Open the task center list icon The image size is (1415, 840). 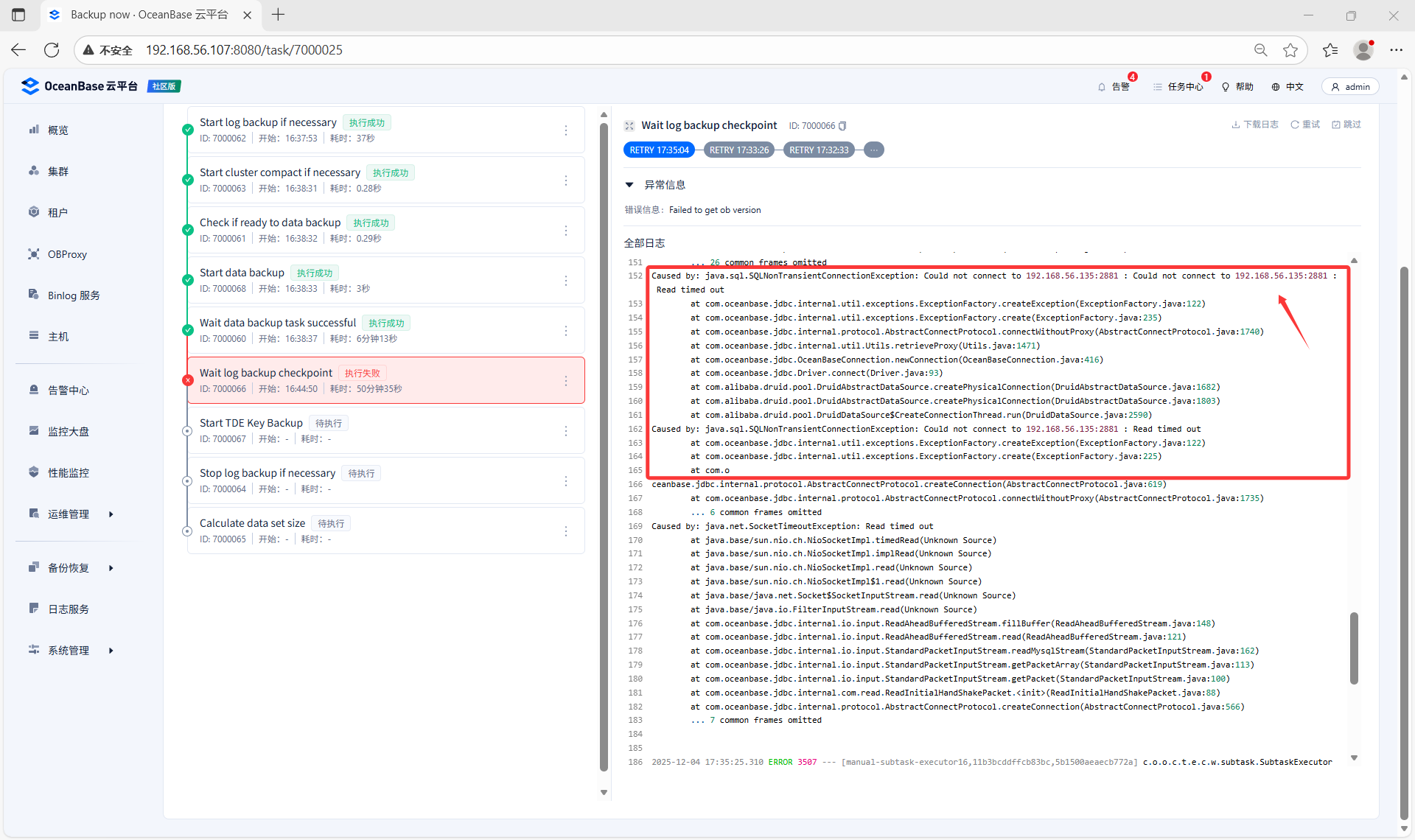(1158, 87)
